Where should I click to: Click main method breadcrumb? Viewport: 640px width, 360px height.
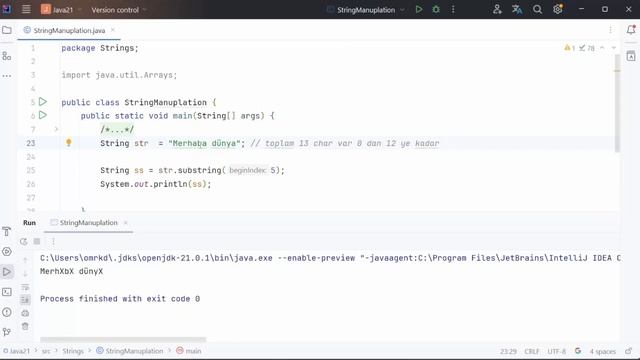tap(189, 351)
